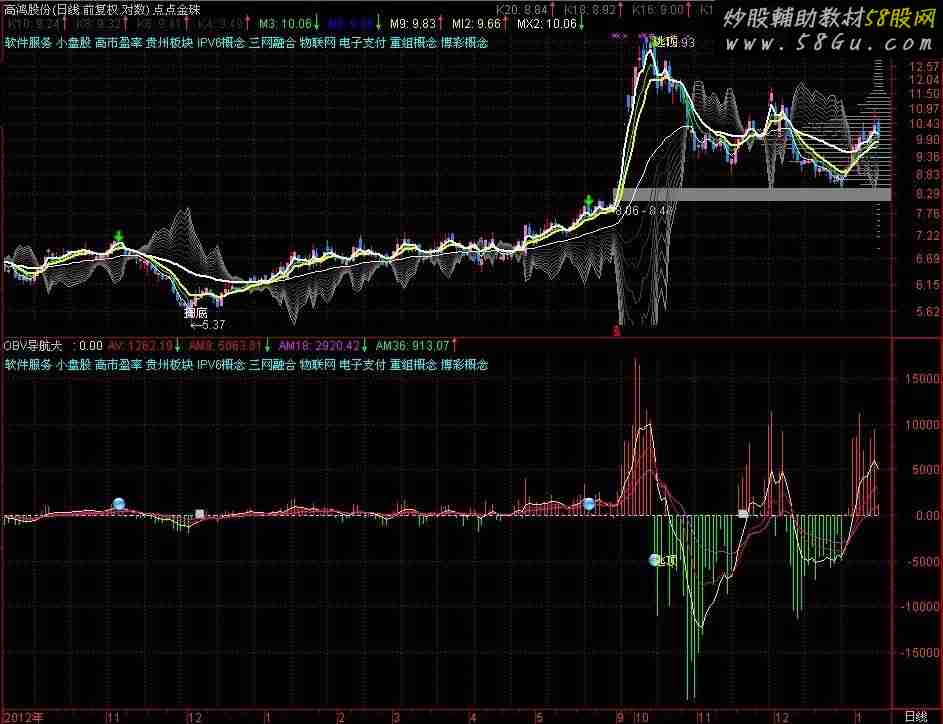Click the K16: 9.00 indicator value
The height and width of the screenshot is (724, 943).
coord(657,10)
